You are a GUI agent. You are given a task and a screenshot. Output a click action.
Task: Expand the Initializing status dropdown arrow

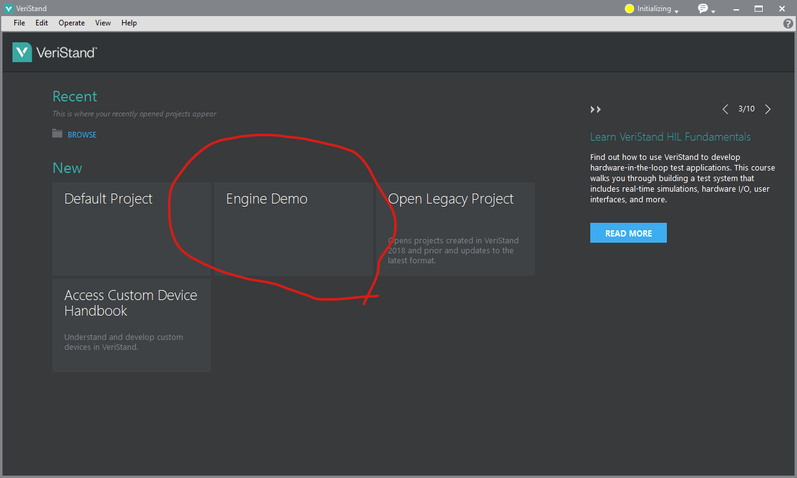677,11
